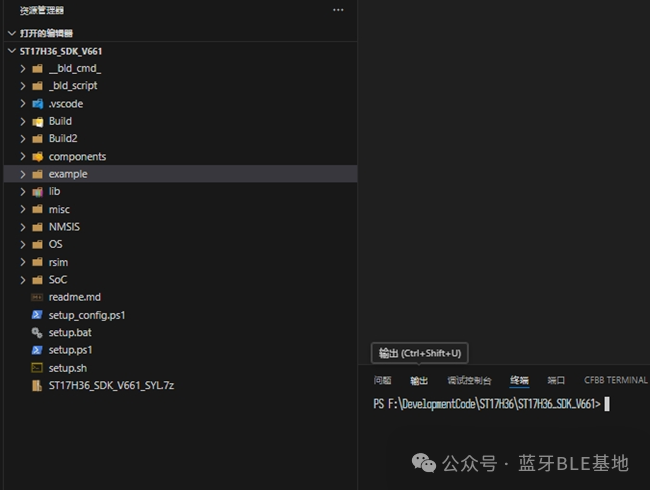
Task: Click the Build2 folder icon
Action: tap(37, 138)
